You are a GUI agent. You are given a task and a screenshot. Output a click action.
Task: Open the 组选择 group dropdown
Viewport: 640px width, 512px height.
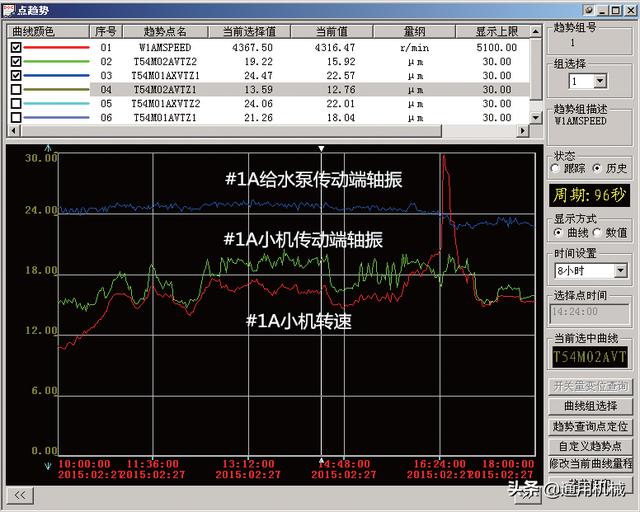(600, 81)
